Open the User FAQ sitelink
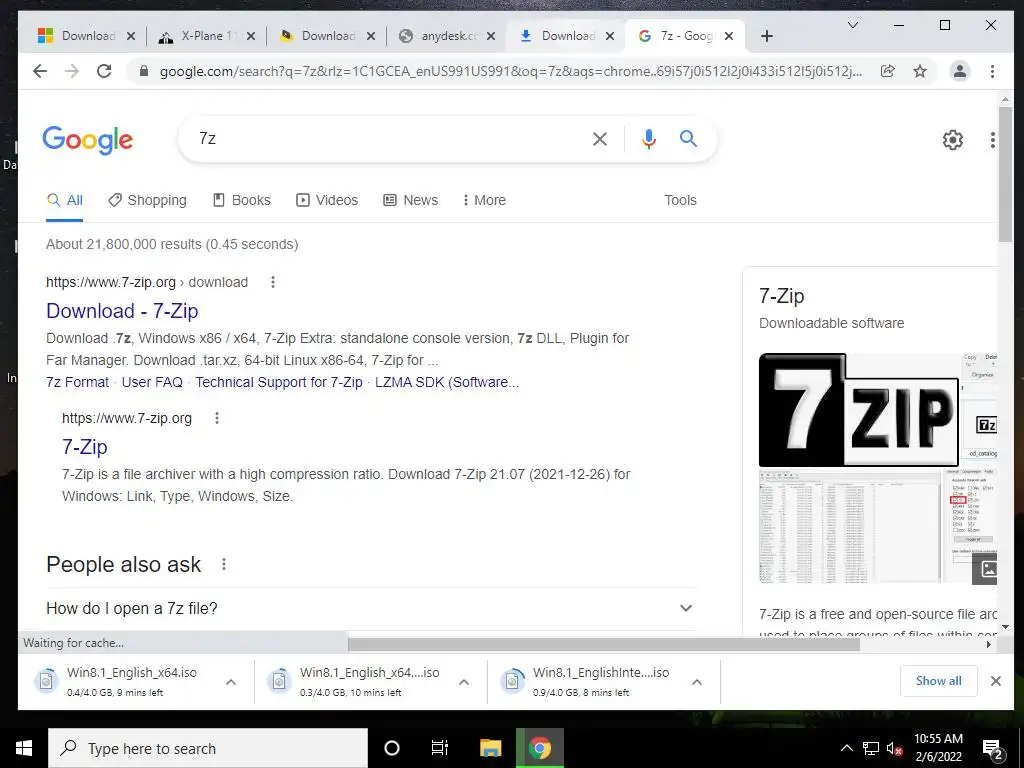Viewport: 1024px width, 768px height. 152,382
